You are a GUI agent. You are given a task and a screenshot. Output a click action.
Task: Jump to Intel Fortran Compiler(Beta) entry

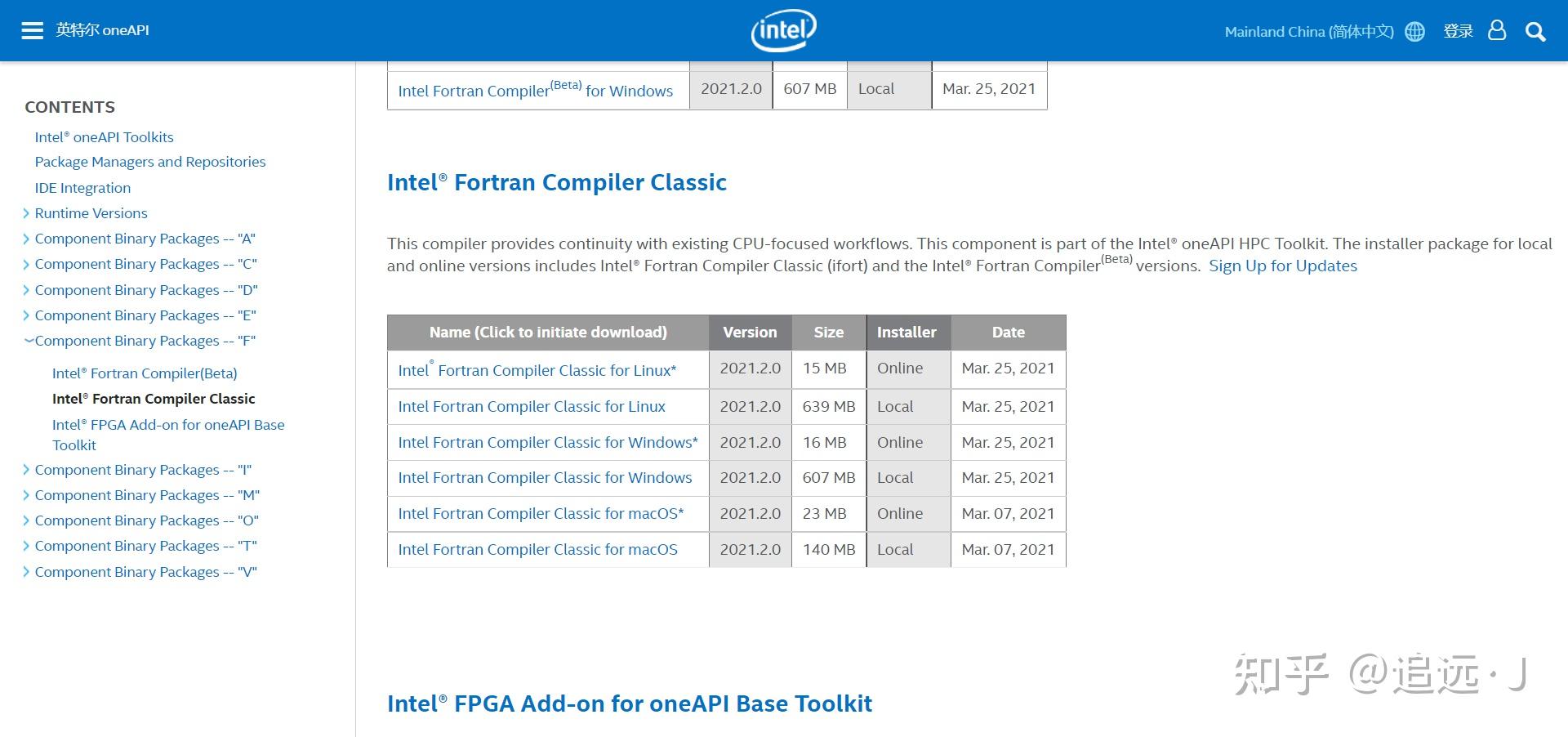click(x=145, y=373)
